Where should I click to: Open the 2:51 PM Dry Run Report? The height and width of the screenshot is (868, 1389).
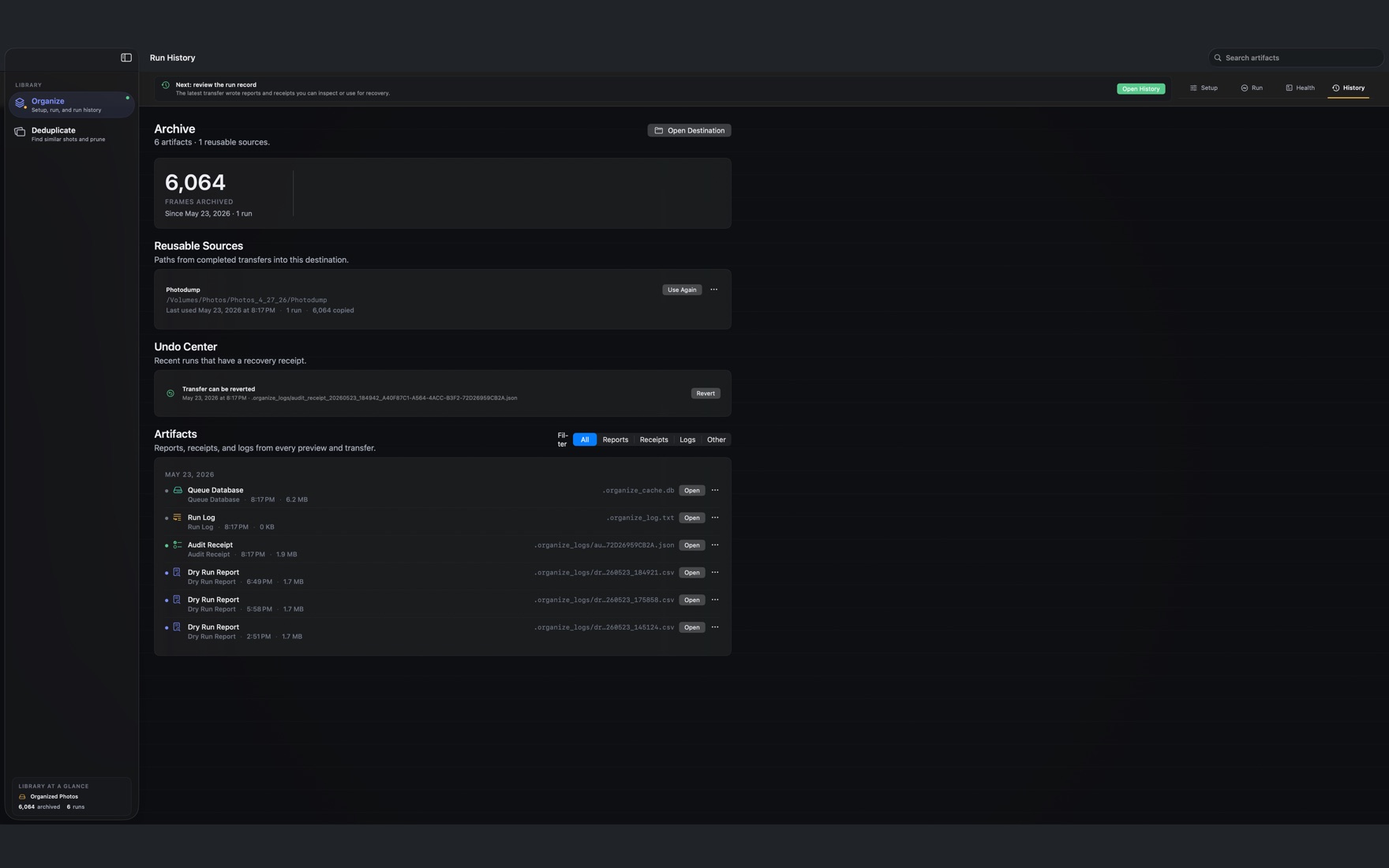[x=692, y=627]
